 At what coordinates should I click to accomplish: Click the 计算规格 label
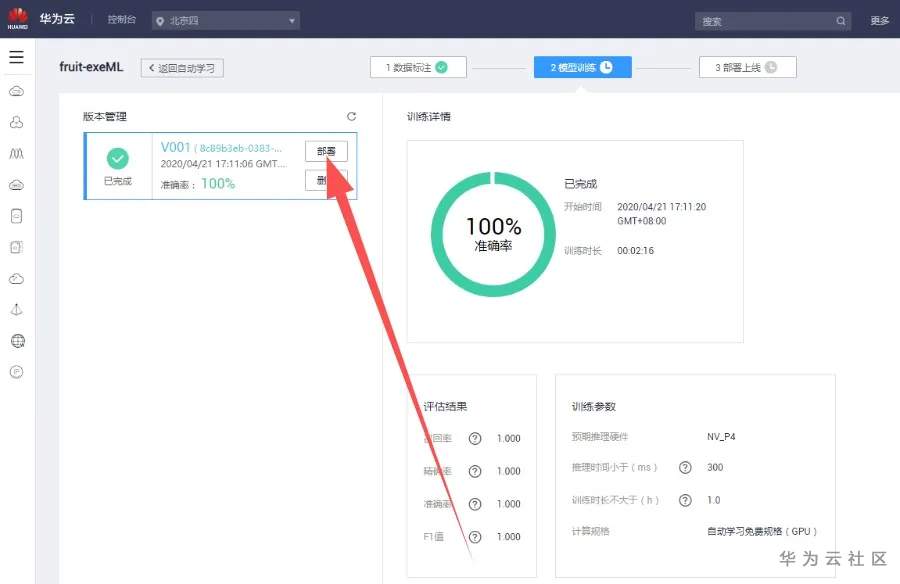591,532
